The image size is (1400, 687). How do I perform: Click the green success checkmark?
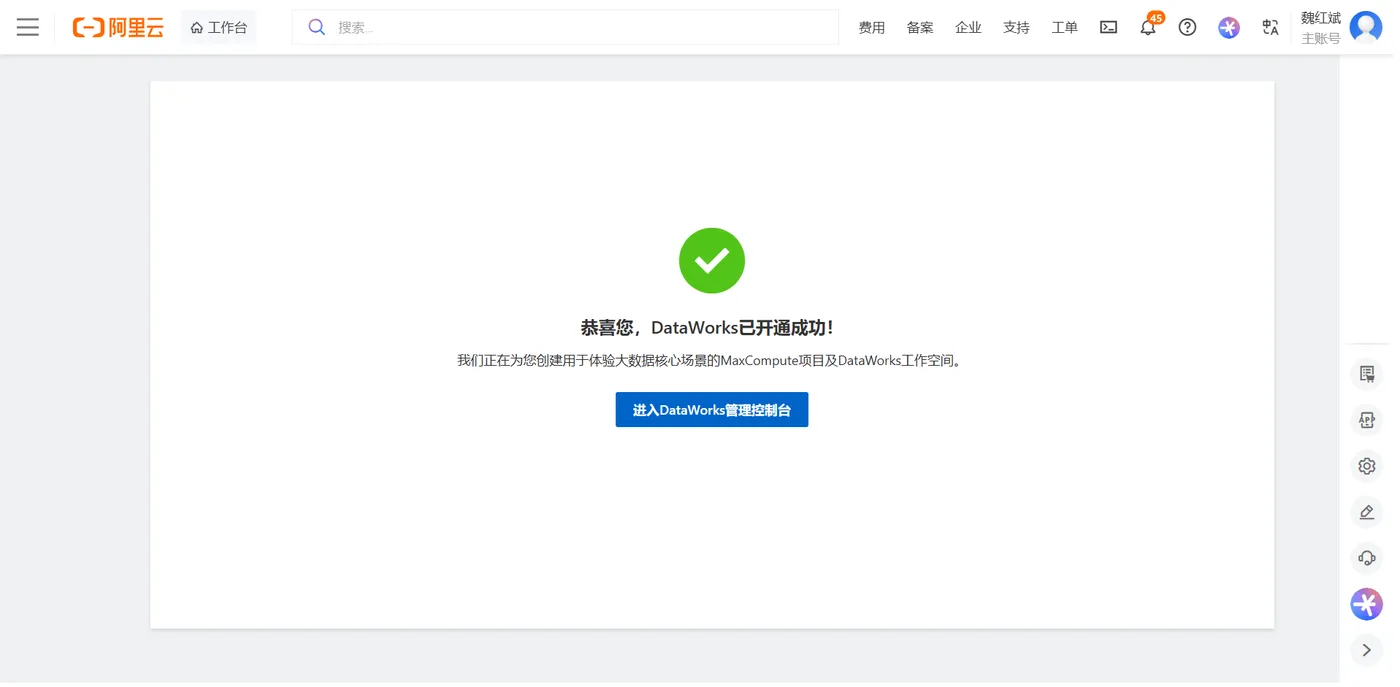coord(712,261)
